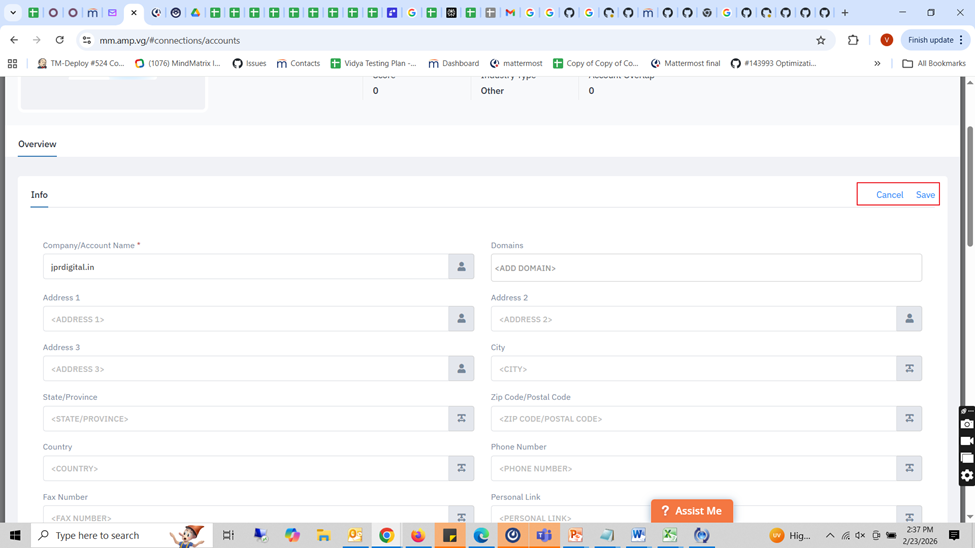The image size is (975, 548).
Task: Open the Assist Me help button
Action: [692, 511]
